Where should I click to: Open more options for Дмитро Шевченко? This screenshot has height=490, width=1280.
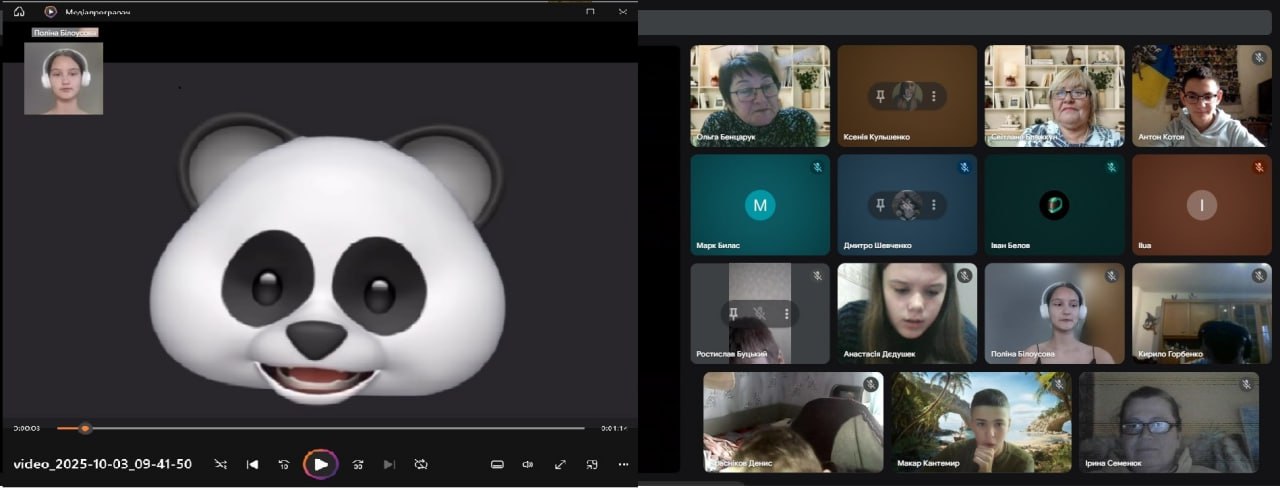934,205
